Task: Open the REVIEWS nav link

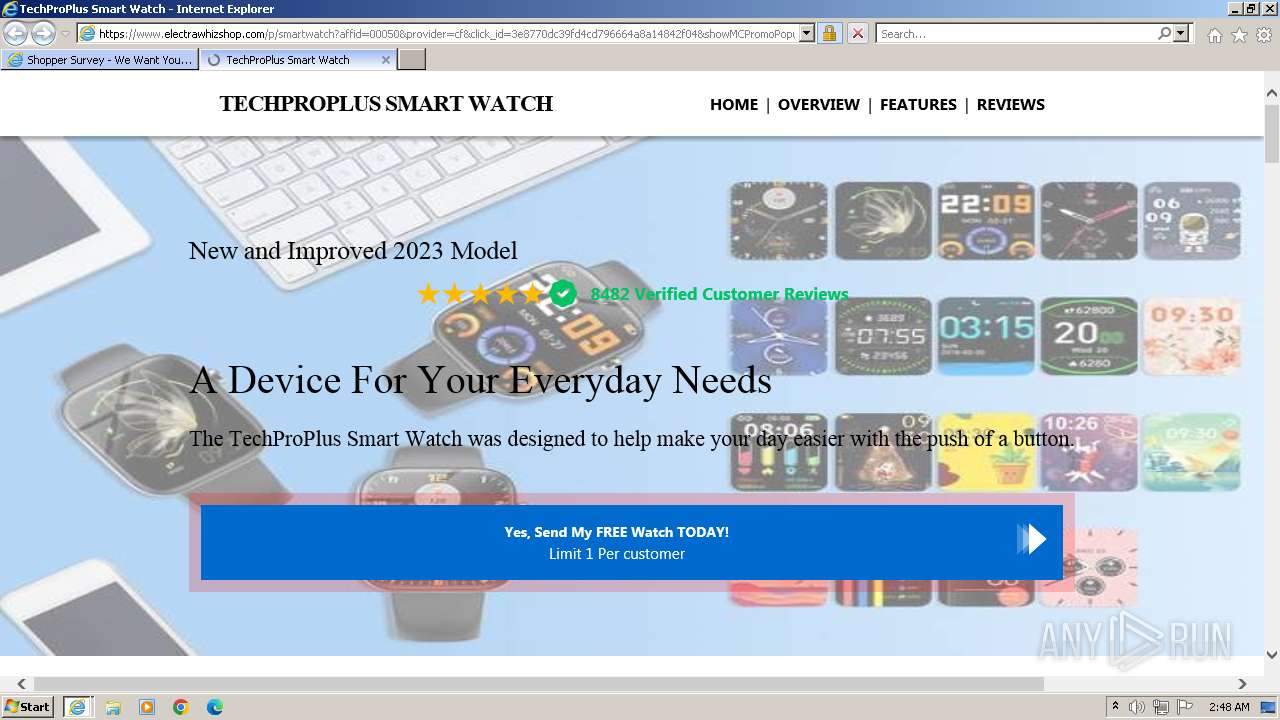Action: (x=1010, y=104)
